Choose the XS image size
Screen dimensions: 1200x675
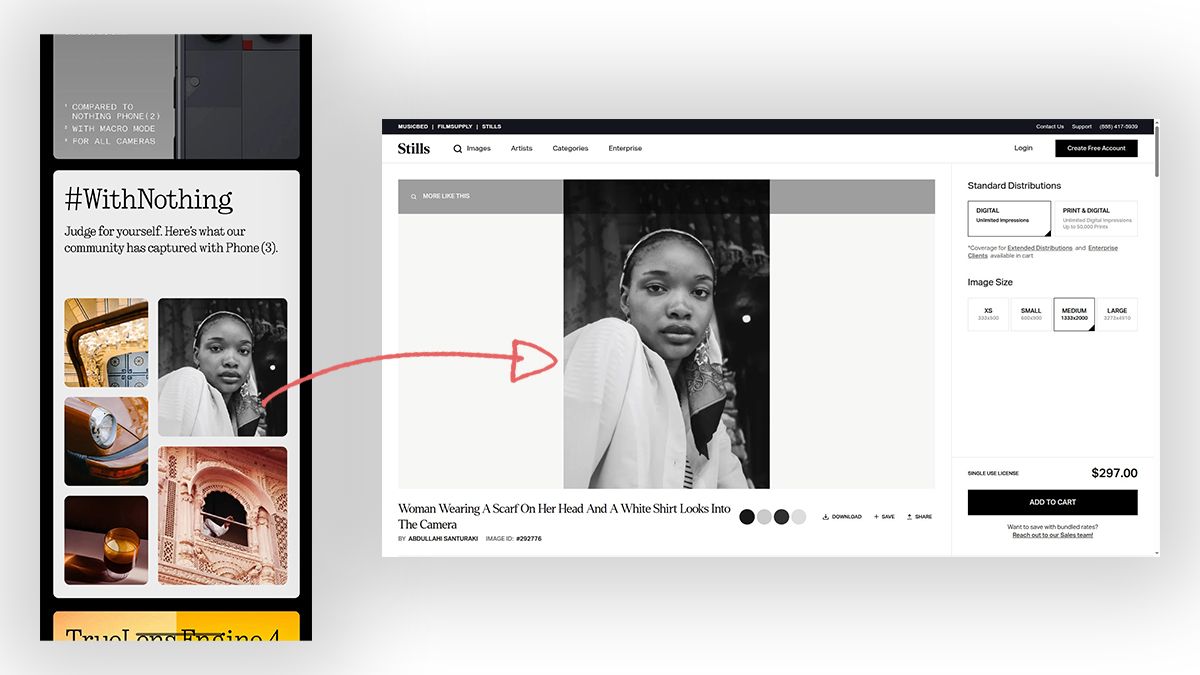pos(988,314)
